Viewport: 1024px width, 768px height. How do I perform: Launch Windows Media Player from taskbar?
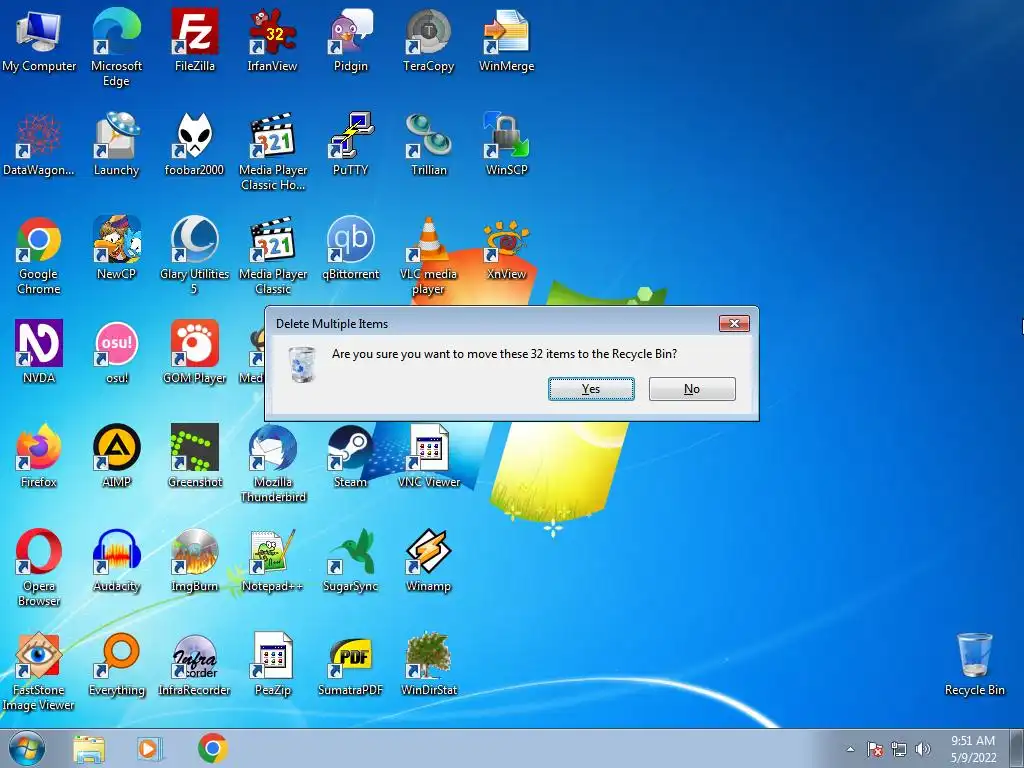(150, 749)
